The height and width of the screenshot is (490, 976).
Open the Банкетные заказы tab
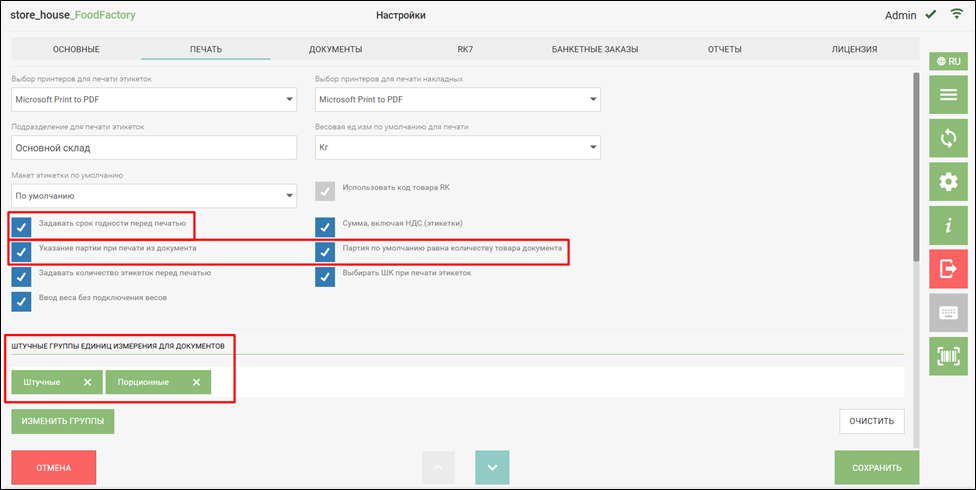(594, 49)
